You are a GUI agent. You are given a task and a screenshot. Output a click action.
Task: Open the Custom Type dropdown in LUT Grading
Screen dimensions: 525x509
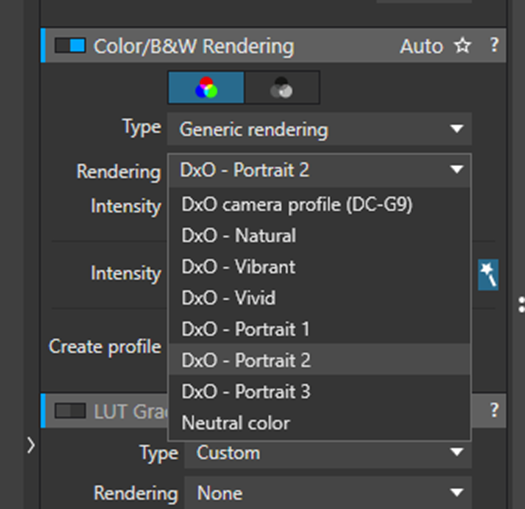click(x=328, y=452)
